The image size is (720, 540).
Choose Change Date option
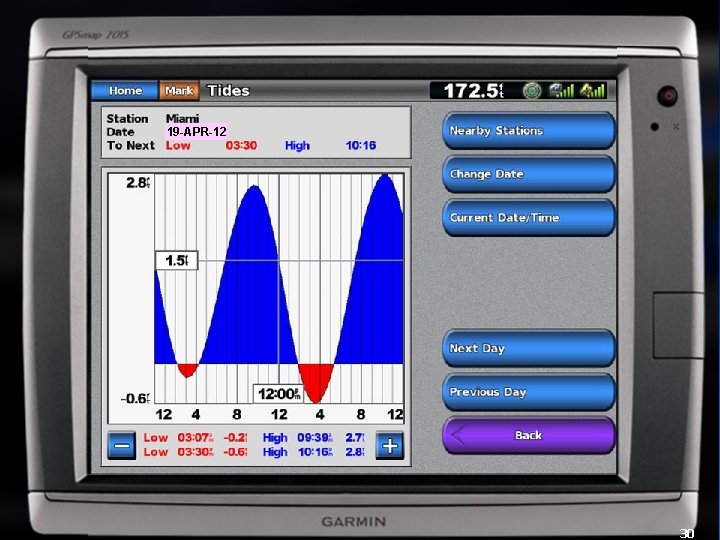pos(529,174)
